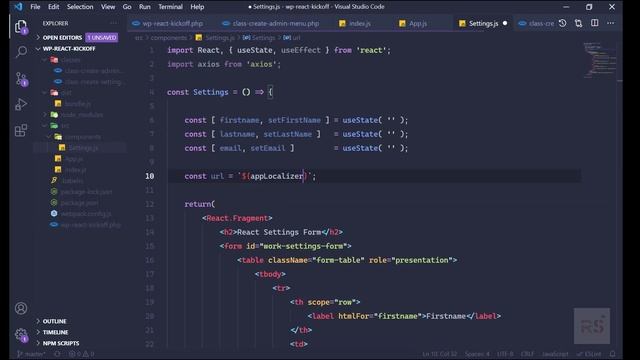Click the Spaces: 4 indentation setting
Viewport: 640px width, 360px height.
tap(477, 354)
